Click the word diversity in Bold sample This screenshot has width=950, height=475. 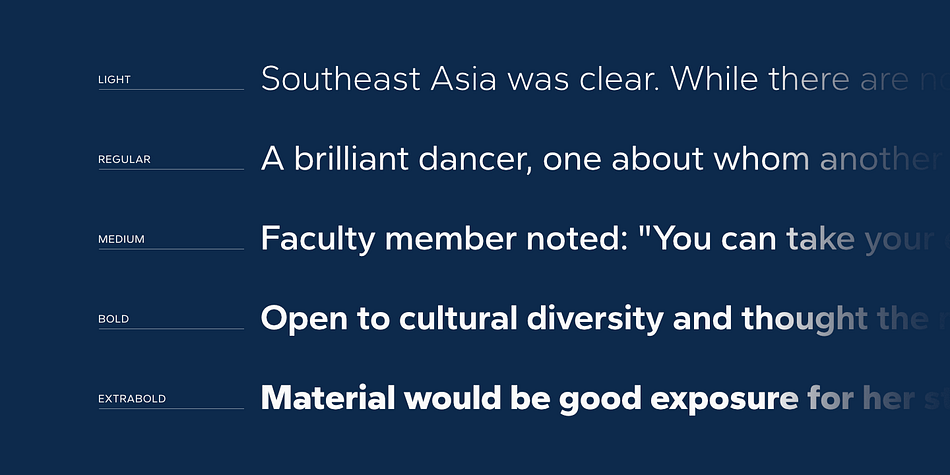click(595, 320)
